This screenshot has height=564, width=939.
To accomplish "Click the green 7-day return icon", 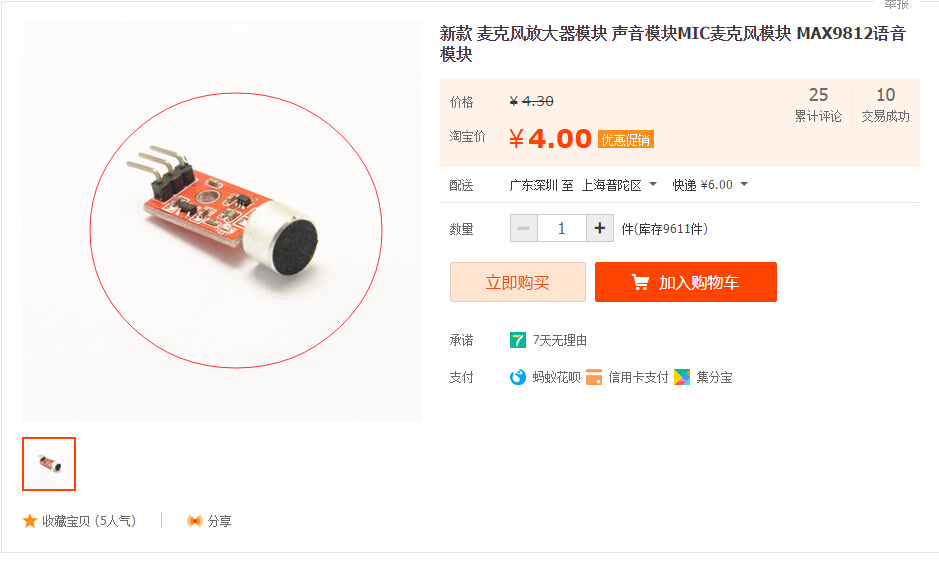I will coord(518,340).
